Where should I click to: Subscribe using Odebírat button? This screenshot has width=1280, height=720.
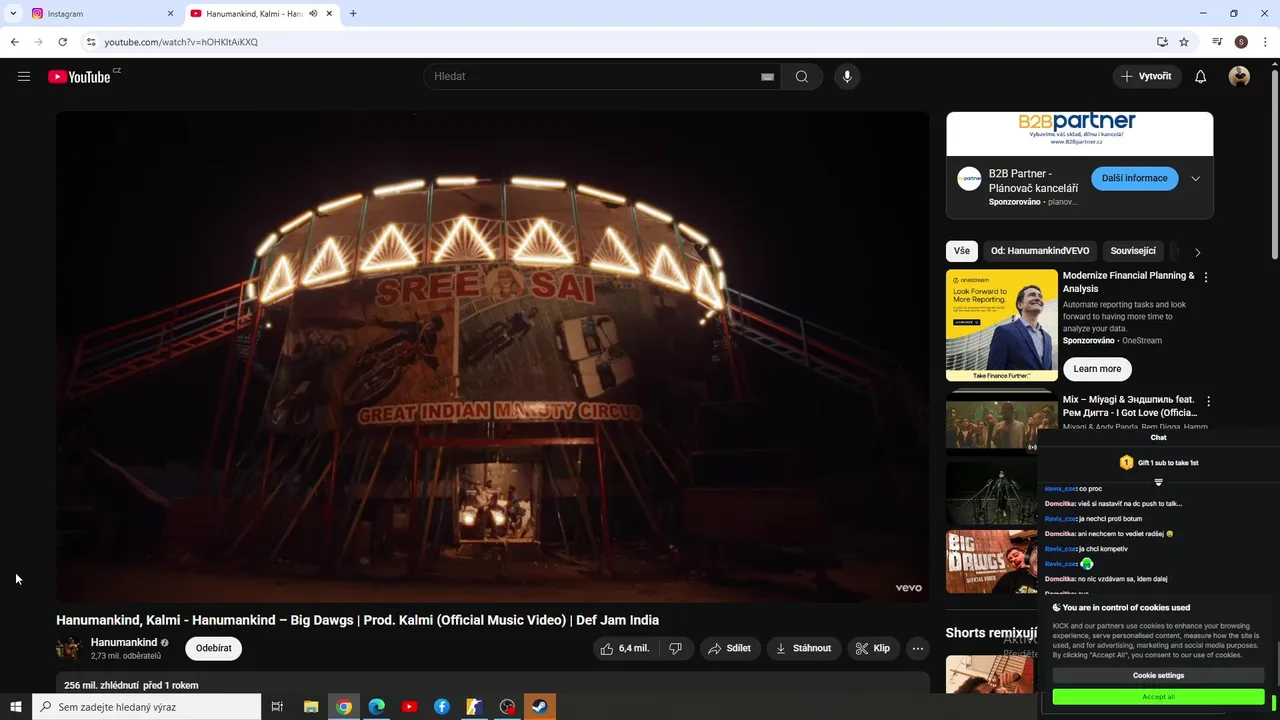tap(213, 648)
